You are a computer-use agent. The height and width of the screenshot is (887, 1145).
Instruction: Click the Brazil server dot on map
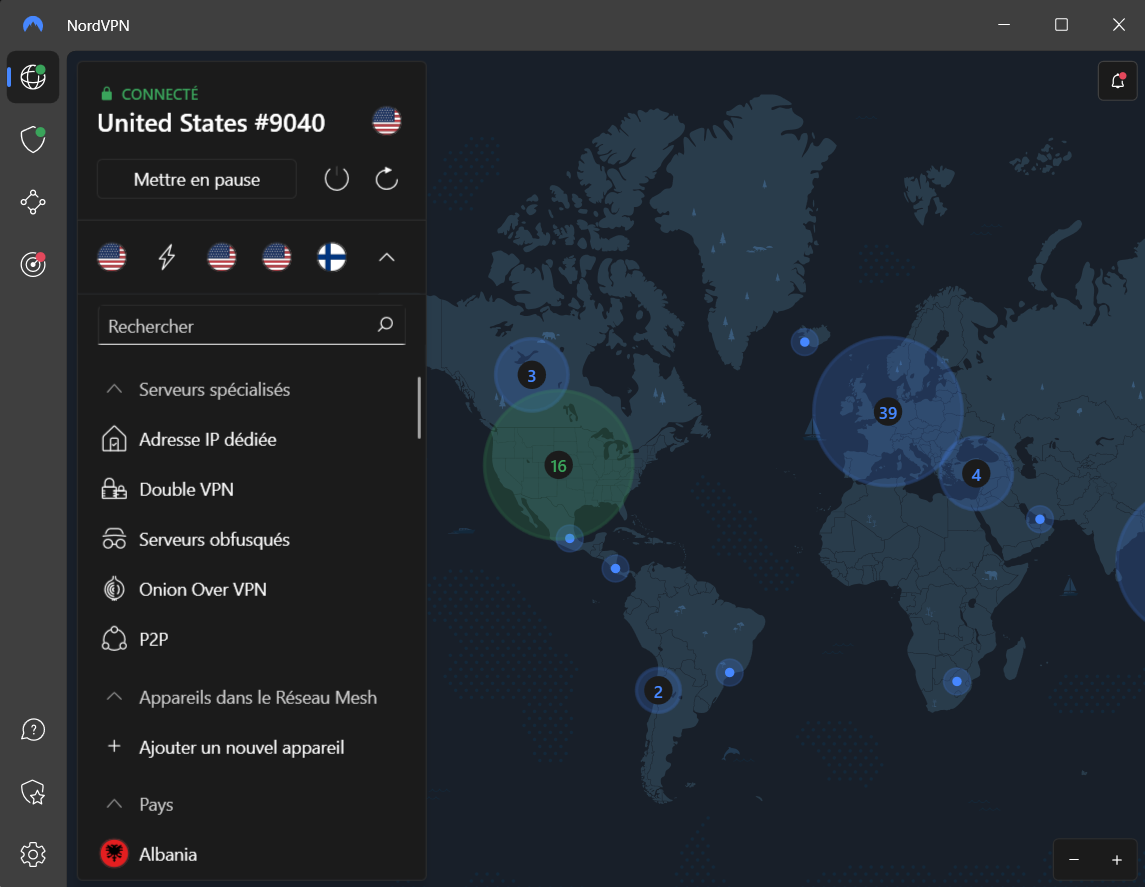(x=729, y=672)
